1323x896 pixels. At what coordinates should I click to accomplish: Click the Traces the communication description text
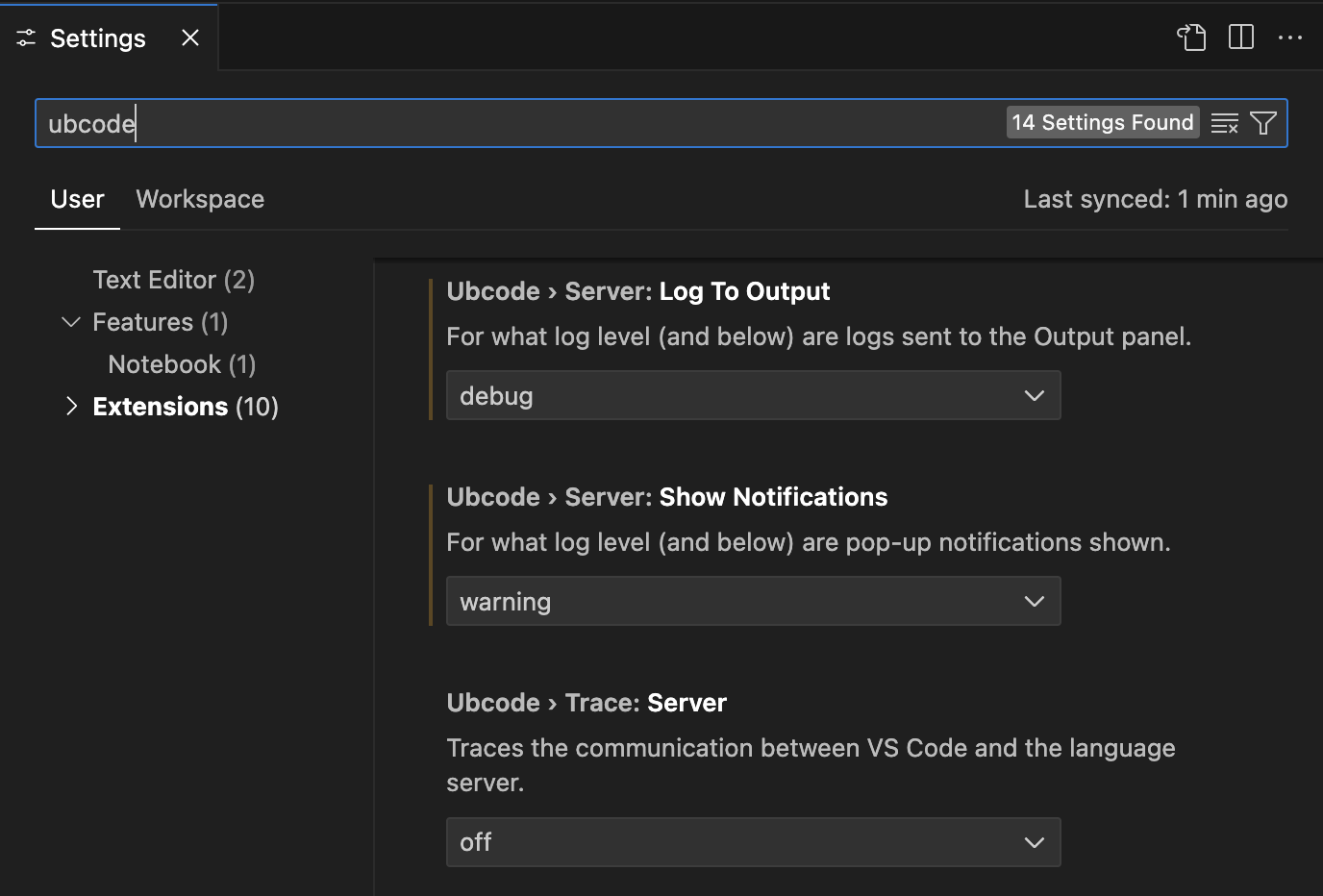(x=811, y=765)
